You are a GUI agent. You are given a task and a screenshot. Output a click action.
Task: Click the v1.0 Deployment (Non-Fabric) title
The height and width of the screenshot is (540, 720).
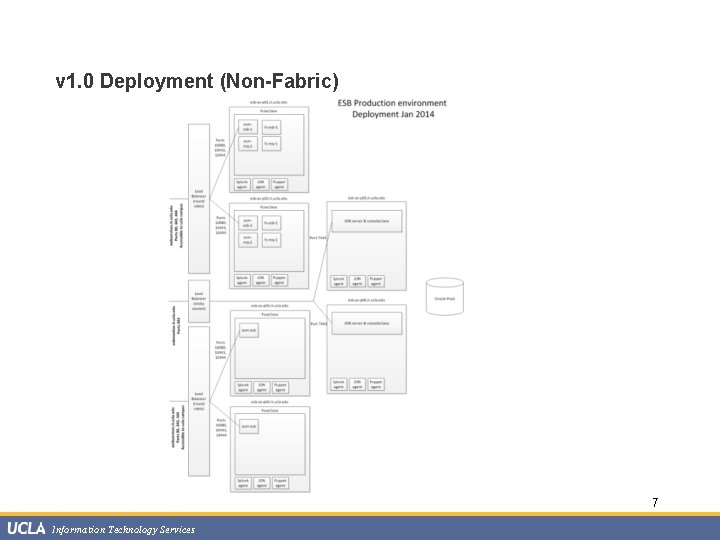(197, 81)
